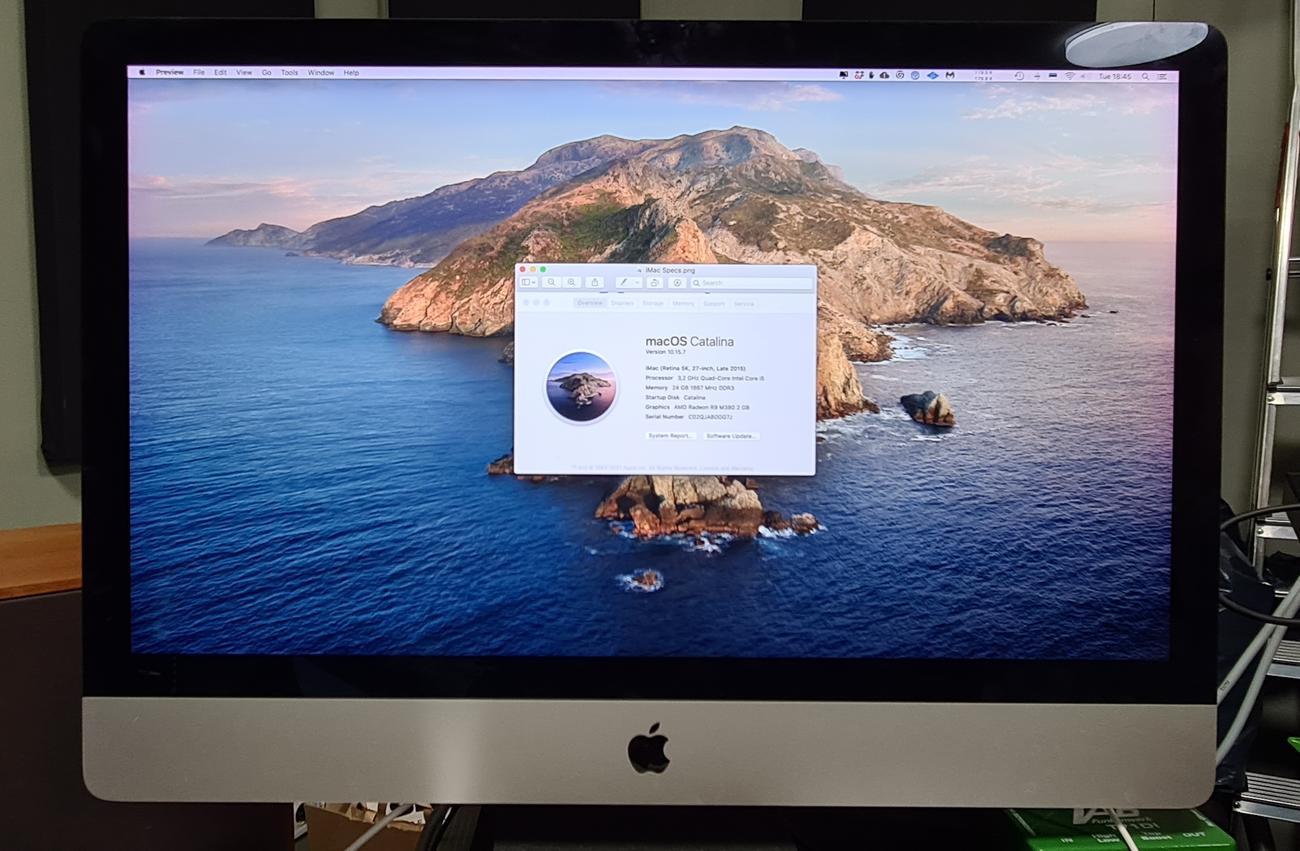Click the Processor specification line
The image size is (1300, 851).
[707, 379]
